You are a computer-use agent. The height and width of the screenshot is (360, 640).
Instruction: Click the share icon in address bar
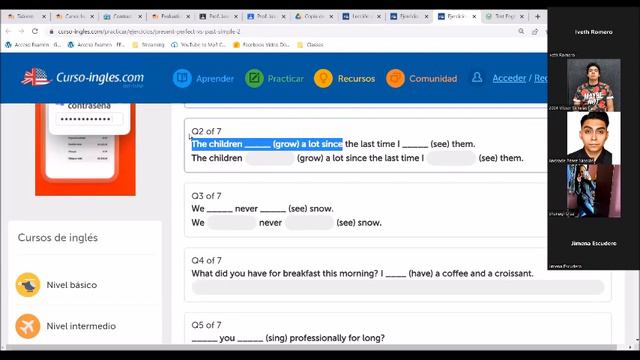tap(535, 31)
